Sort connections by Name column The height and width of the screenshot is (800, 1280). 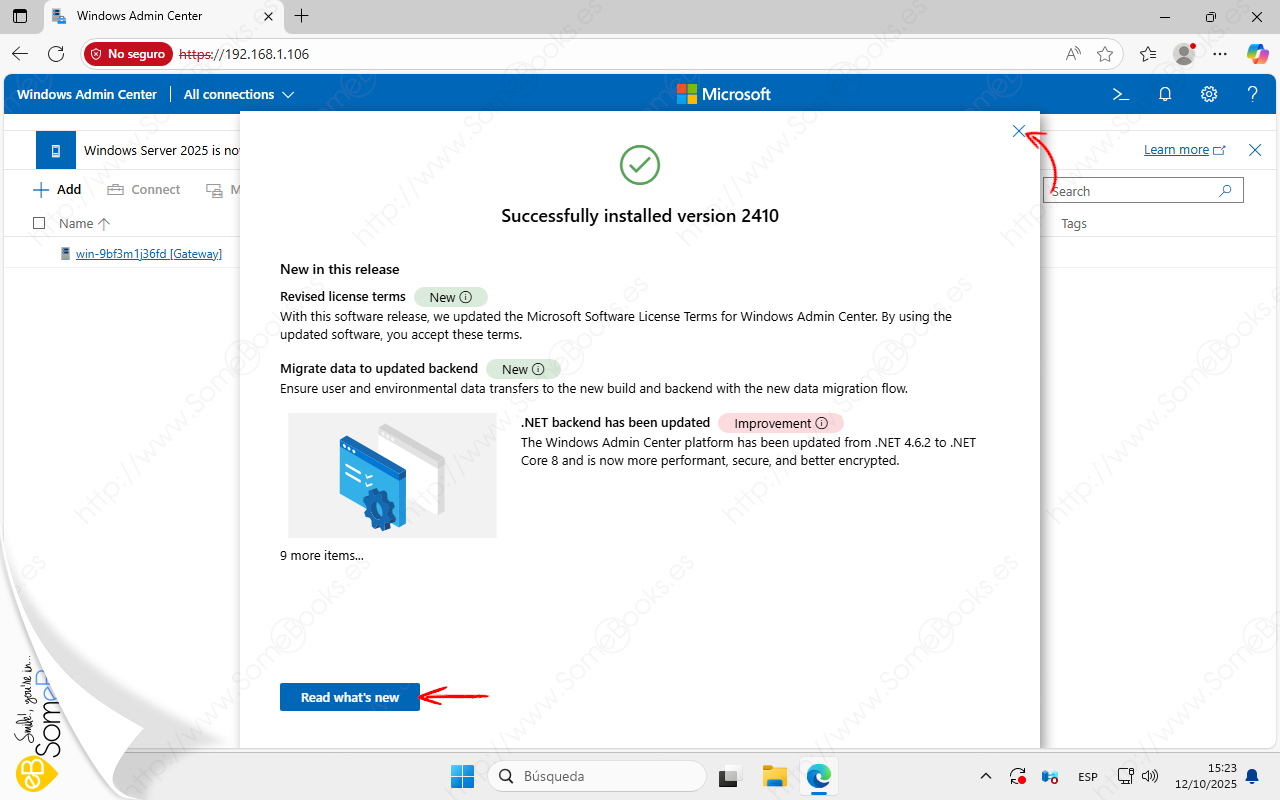[x=76, y=223]
